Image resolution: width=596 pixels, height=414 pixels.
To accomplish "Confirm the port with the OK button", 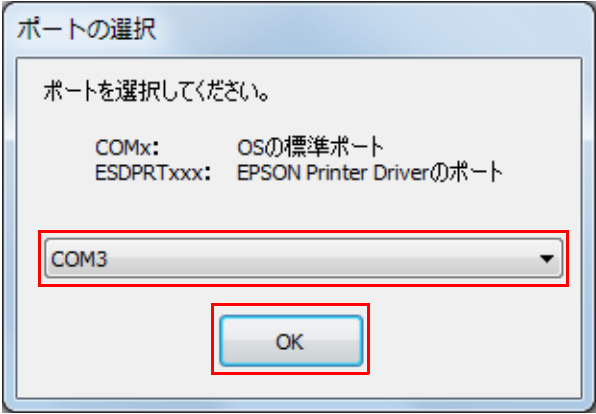I will tap(291, 341).
